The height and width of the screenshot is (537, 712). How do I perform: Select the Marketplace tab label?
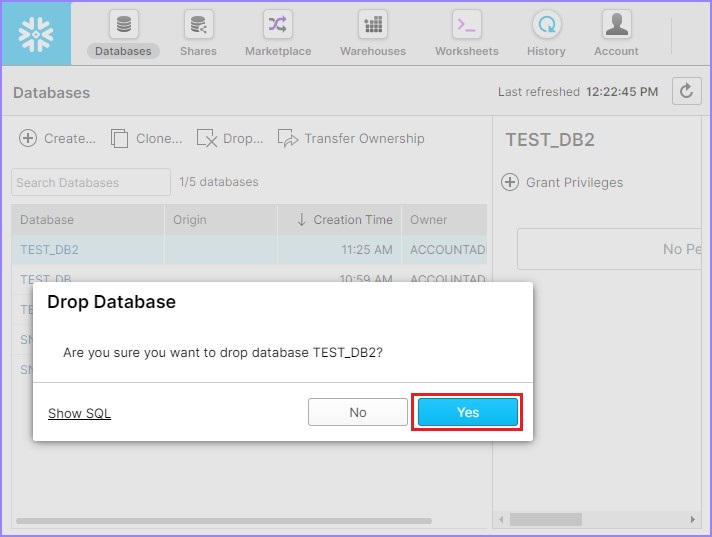coord(278,51)
